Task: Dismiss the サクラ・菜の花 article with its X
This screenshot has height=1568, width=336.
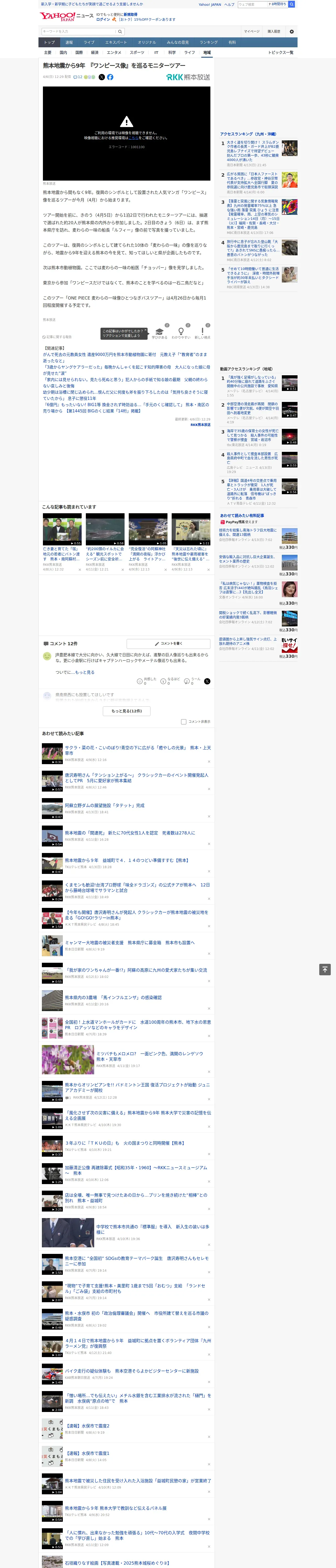Action: (x=209, y=762)
